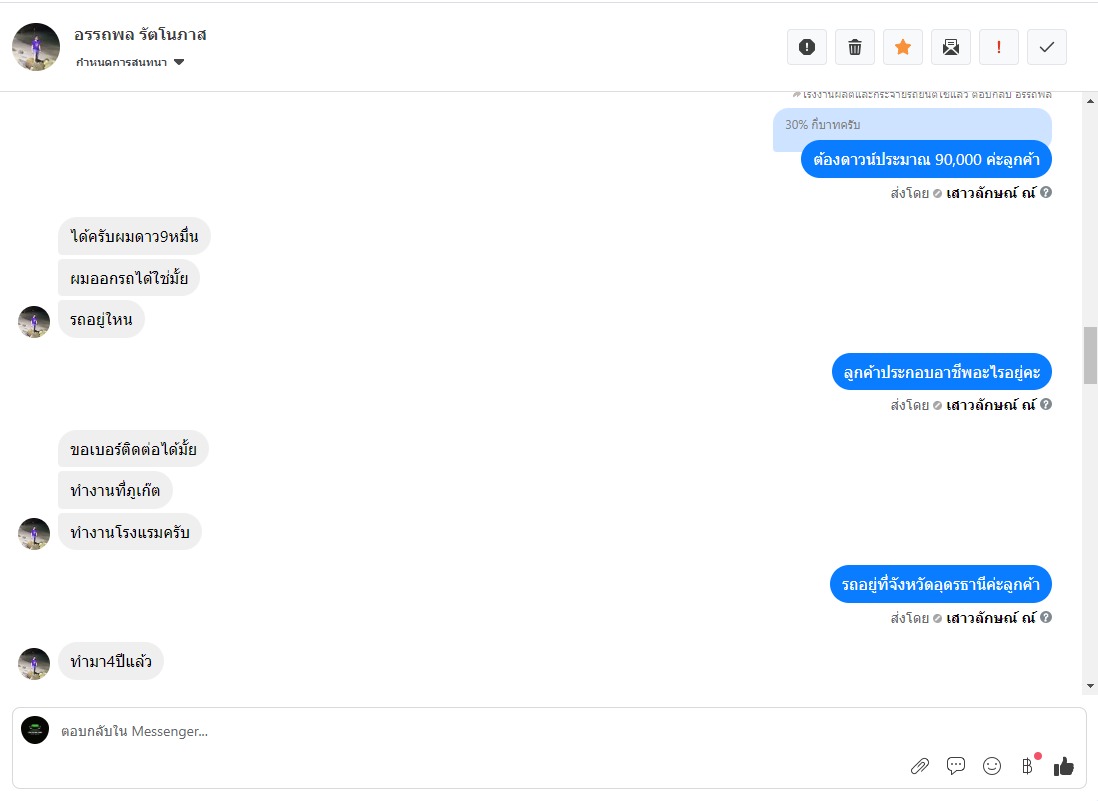Open the กำหนดการสนทนา dropdown
Viewport: 1098px width, 801px height.
tap(131, 62)
